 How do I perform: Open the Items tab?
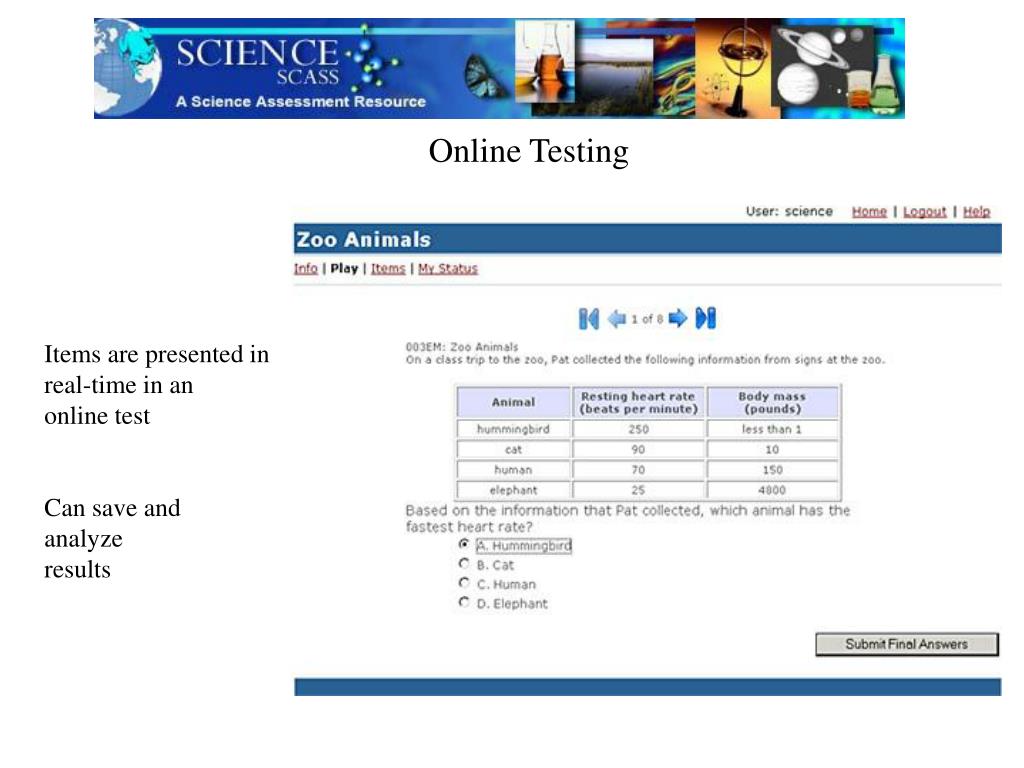[388, 268]
